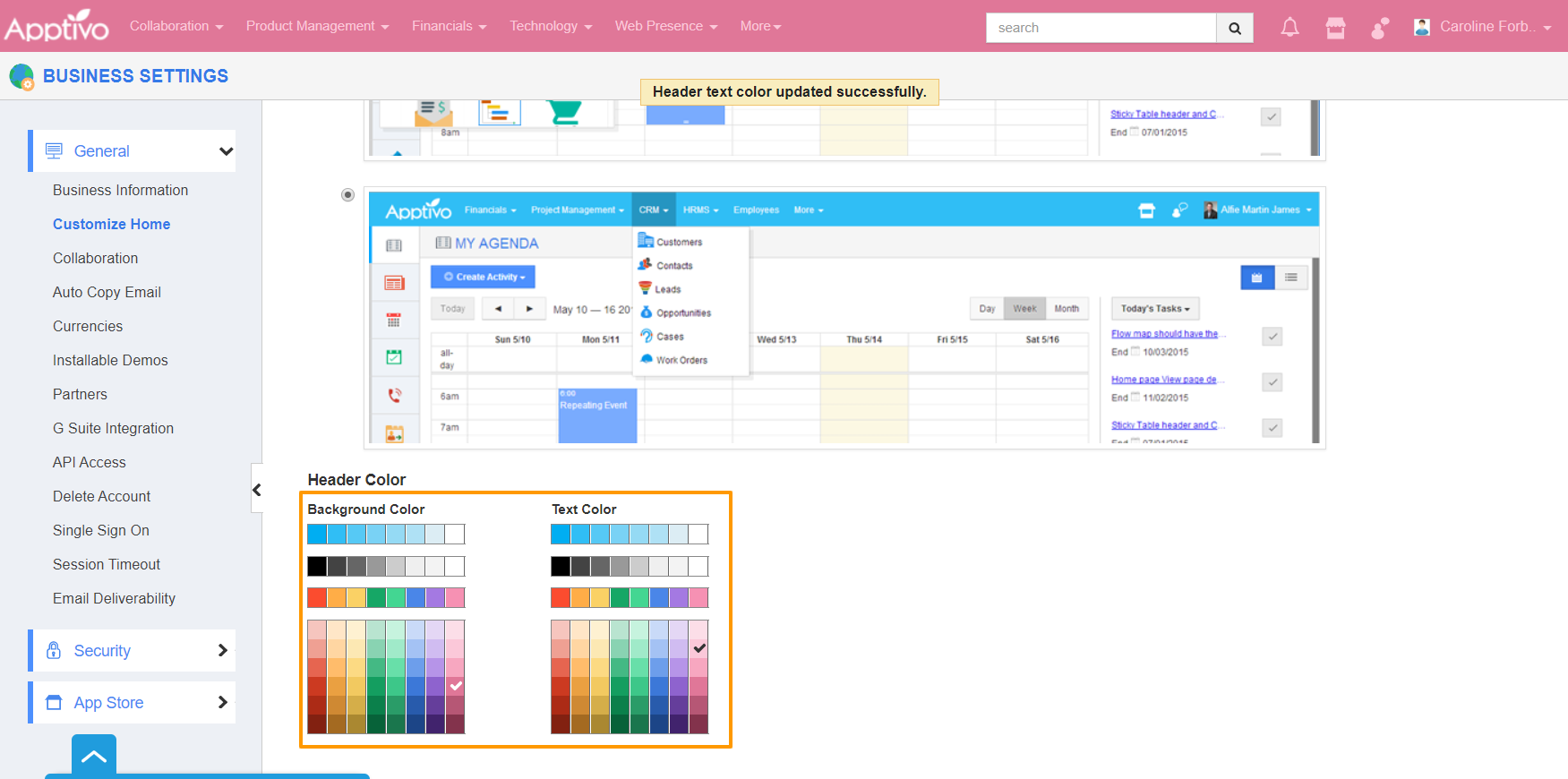Image resolution: width=1568 pixels, height=779 pixels.
Task: Open the Technology top menu
Action: [x=551, y=26]
